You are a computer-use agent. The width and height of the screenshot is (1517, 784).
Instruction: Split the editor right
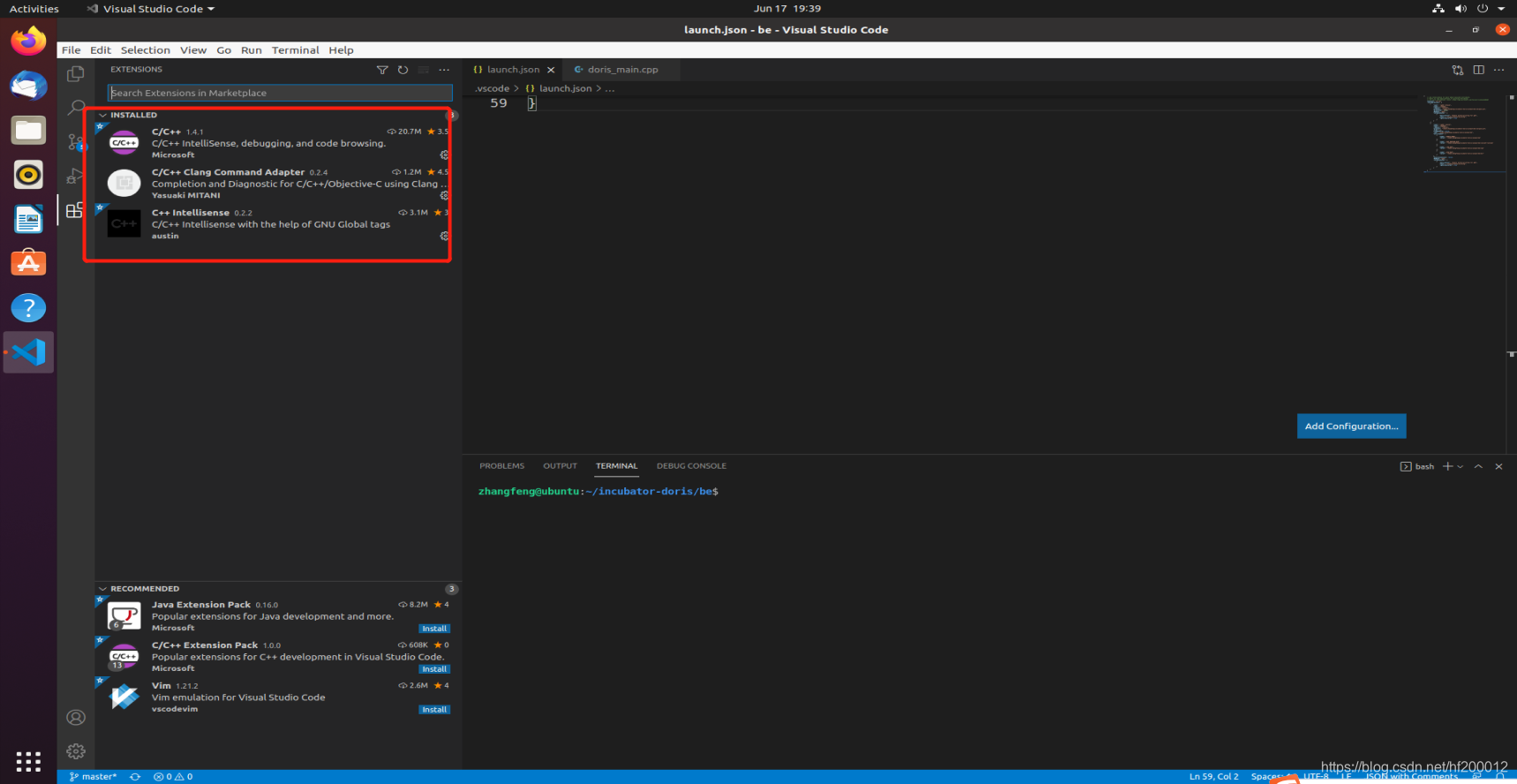[1478, 70]
